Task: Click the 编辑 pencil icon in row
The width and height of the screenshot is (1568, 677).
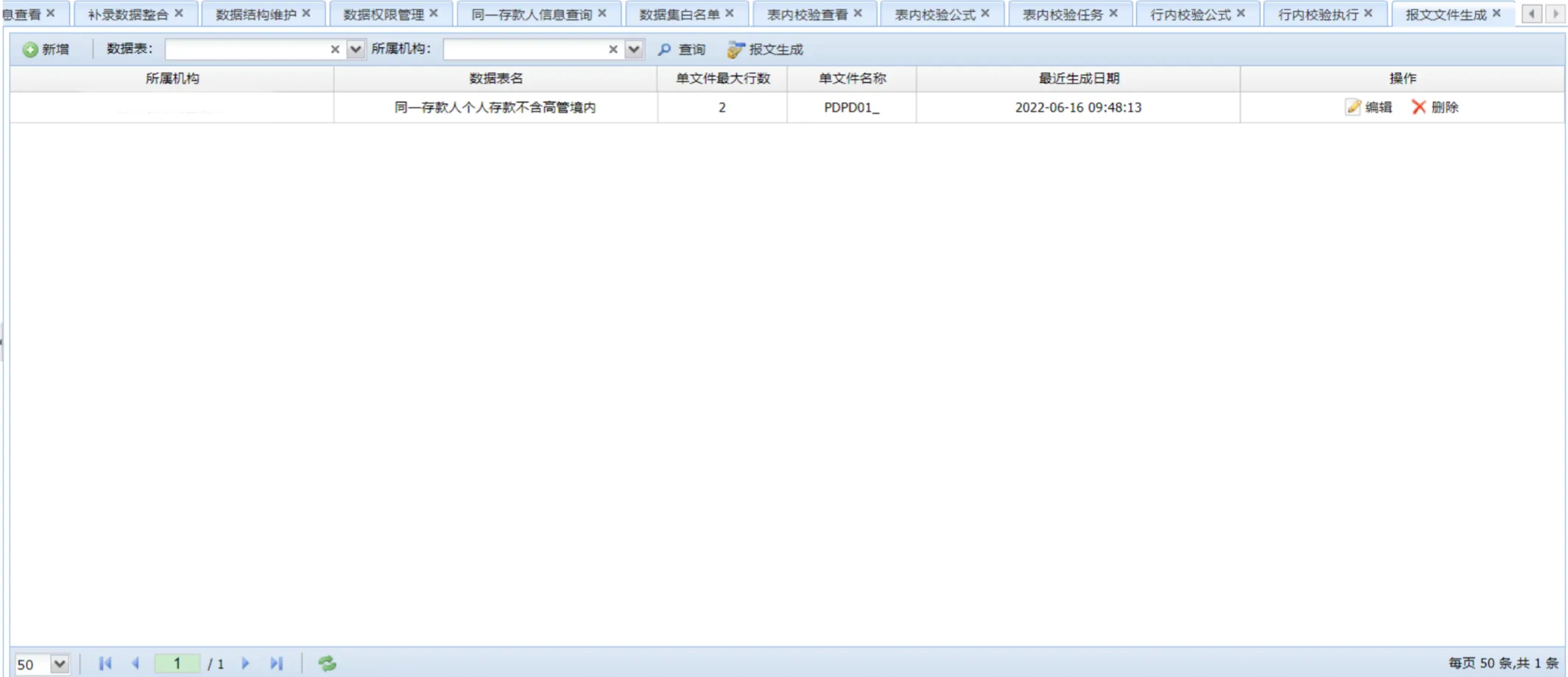Action: pyautogui.click(x=1353, y=107)
